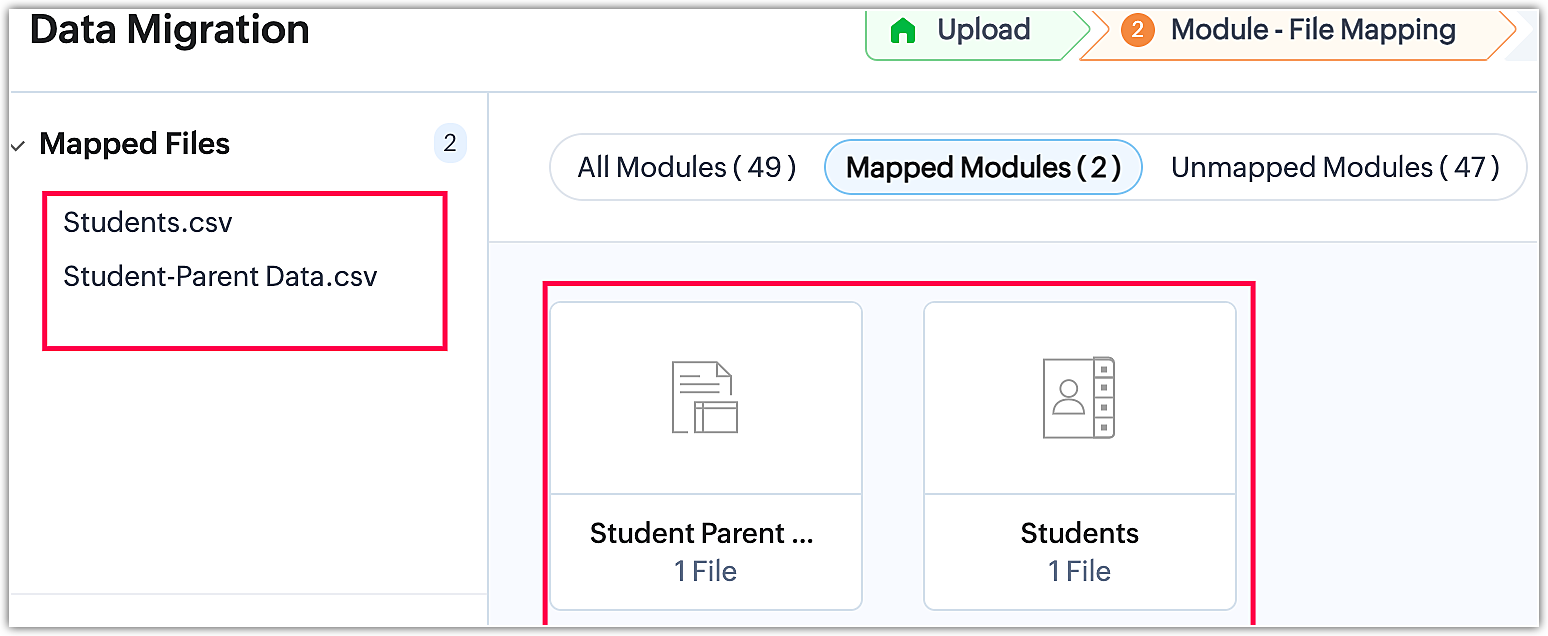Go back to the Upload step
The image size is (1548, 636).
tap(983, 31)
